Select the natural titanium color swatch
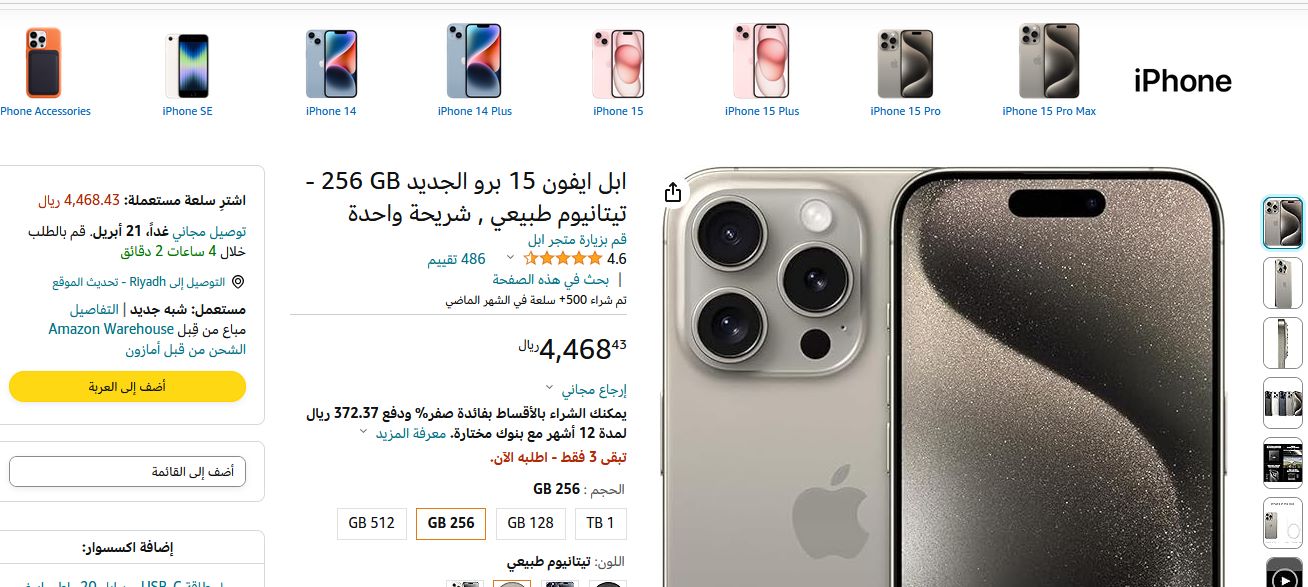This screenshot has height=587, width=1308. pyautogui.click(x=512, y=583)
